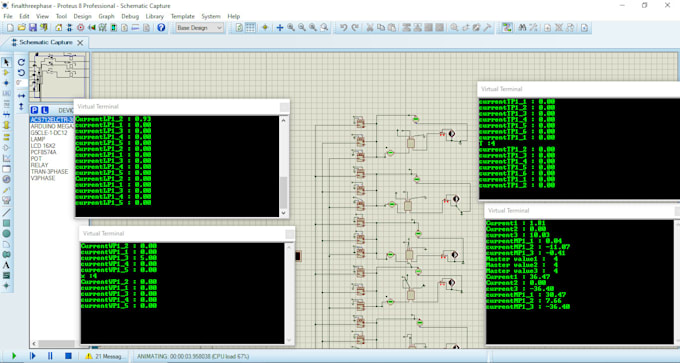Image resolution: width=680 pixels, height=363 pixels.
Task: Click the Play simulation button
Action: point(14,356)
